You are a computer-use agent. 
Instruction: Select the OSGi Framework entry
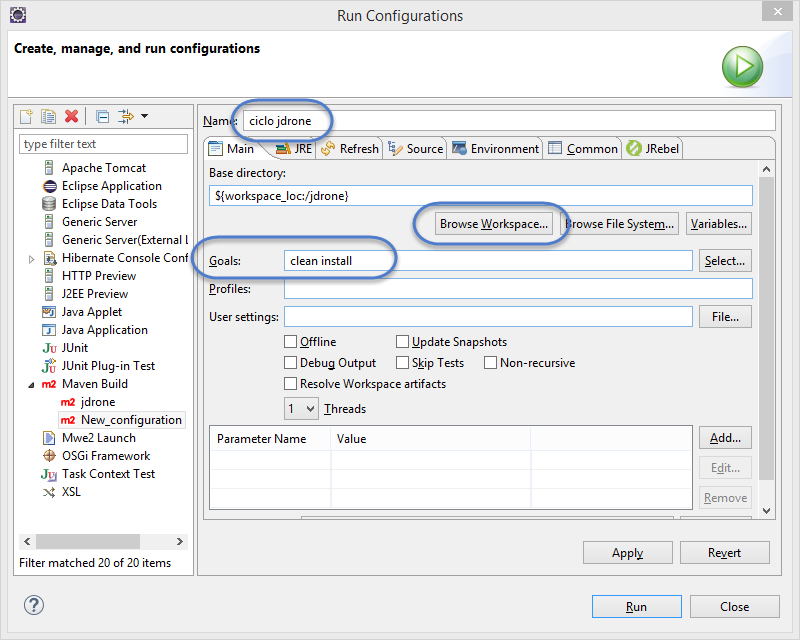(x=106, y=456)
